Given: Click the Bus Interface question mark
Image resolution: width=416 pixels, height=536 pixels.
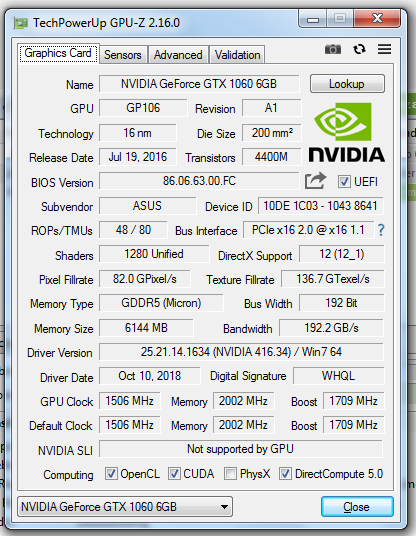Looking at the screenshot, I should click(381, 230).
